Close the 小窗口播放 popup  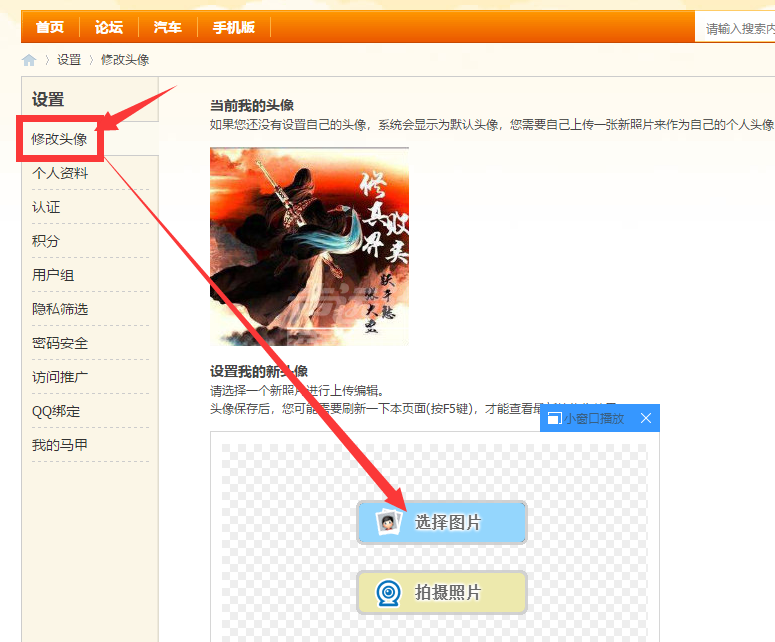click(646, 418)
